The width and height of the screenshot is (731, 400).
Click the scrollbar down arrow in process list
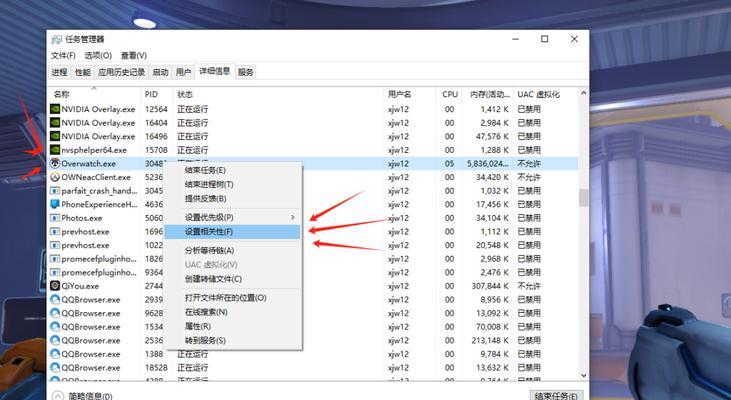[x=584, y=375]
